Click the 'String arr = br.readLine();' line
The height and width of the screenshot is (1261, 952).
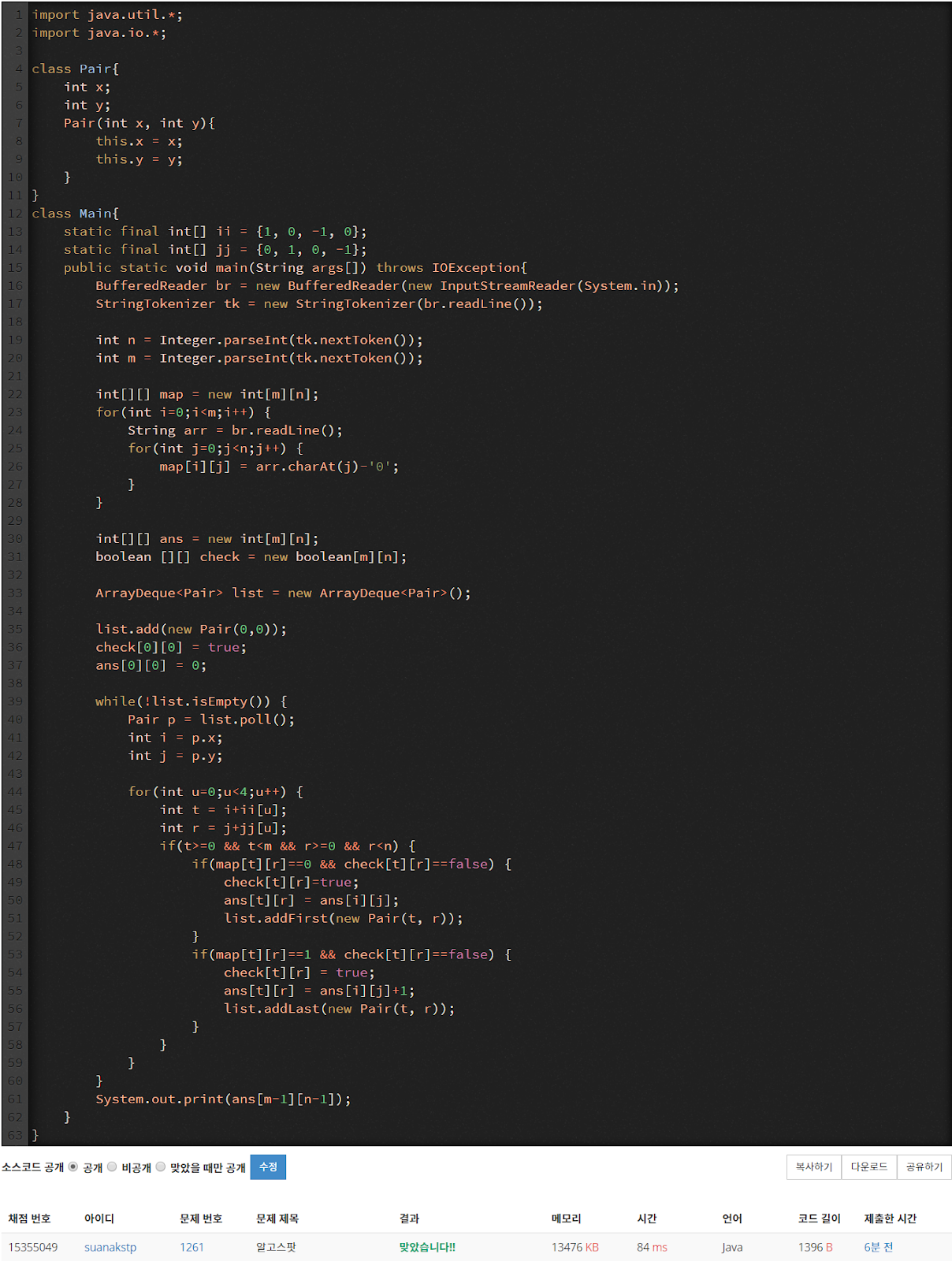(x=236, y=431)
